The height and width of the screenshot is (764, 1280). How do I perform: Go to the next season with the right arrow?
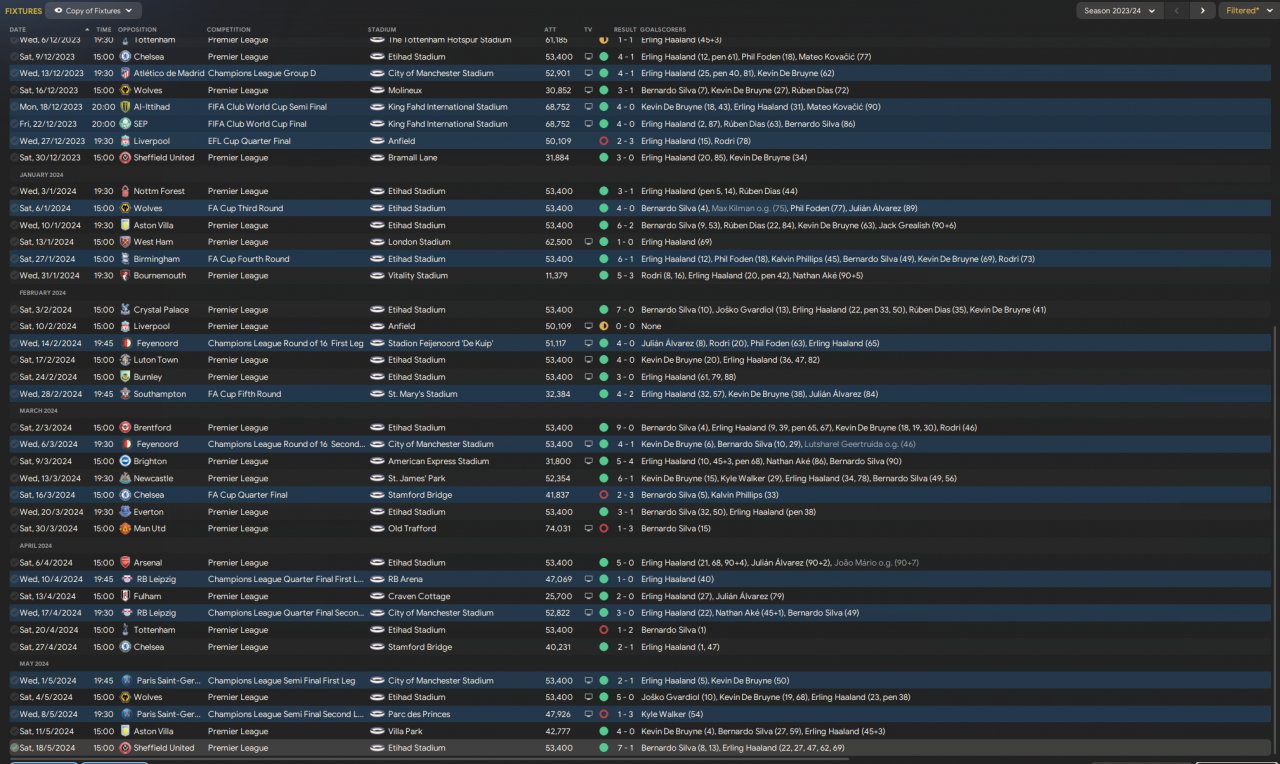click(x=1202, y=11)
